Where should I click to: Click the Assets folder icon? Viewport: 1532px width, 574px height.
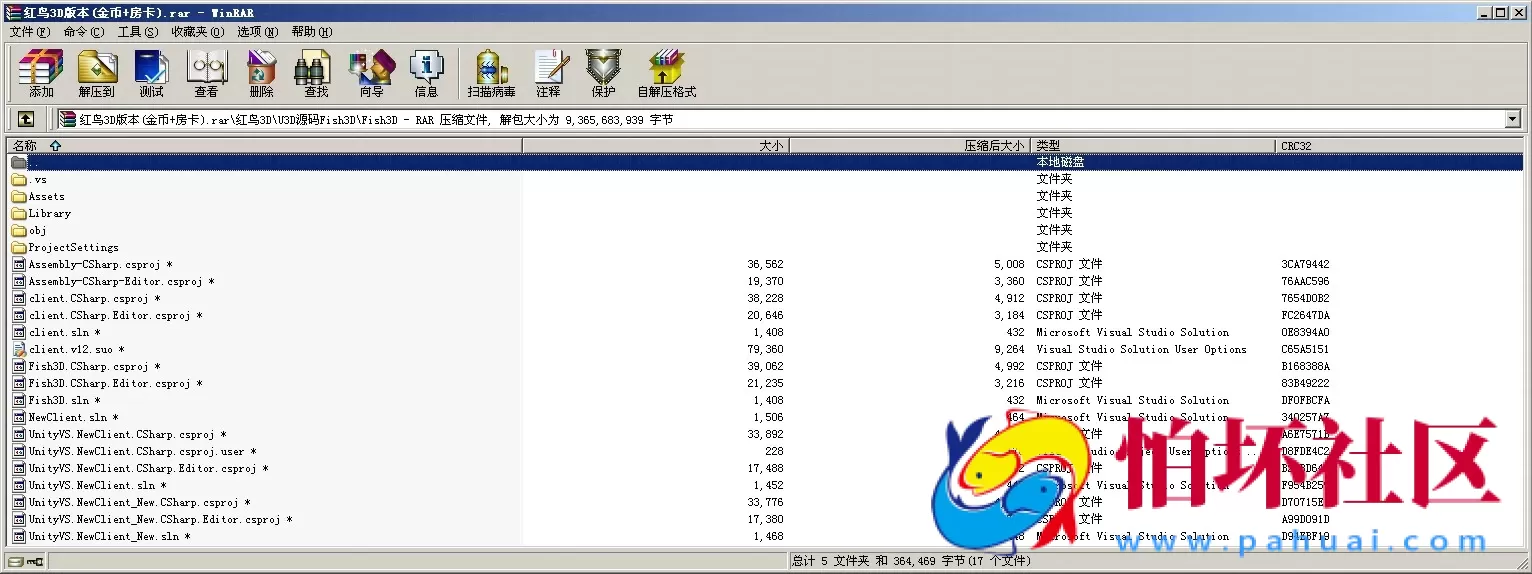pyautogui.click(x=19, y=197)
